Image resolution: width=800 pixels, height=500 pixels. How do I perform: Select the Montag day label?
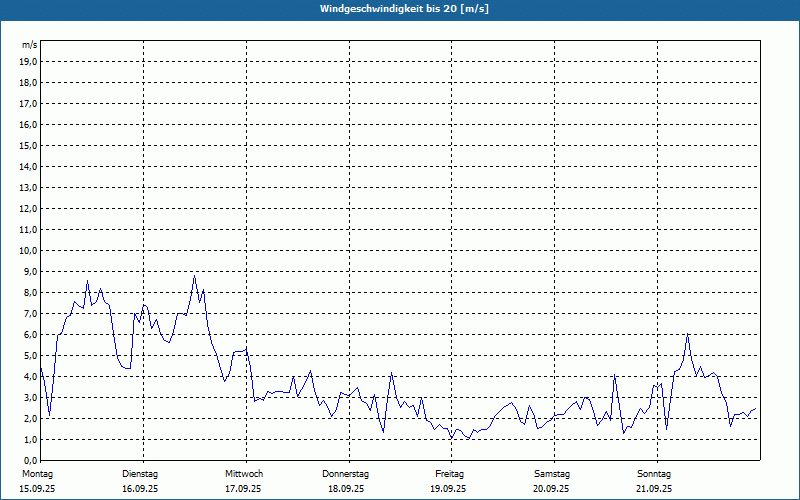click(x=37, y=473)
